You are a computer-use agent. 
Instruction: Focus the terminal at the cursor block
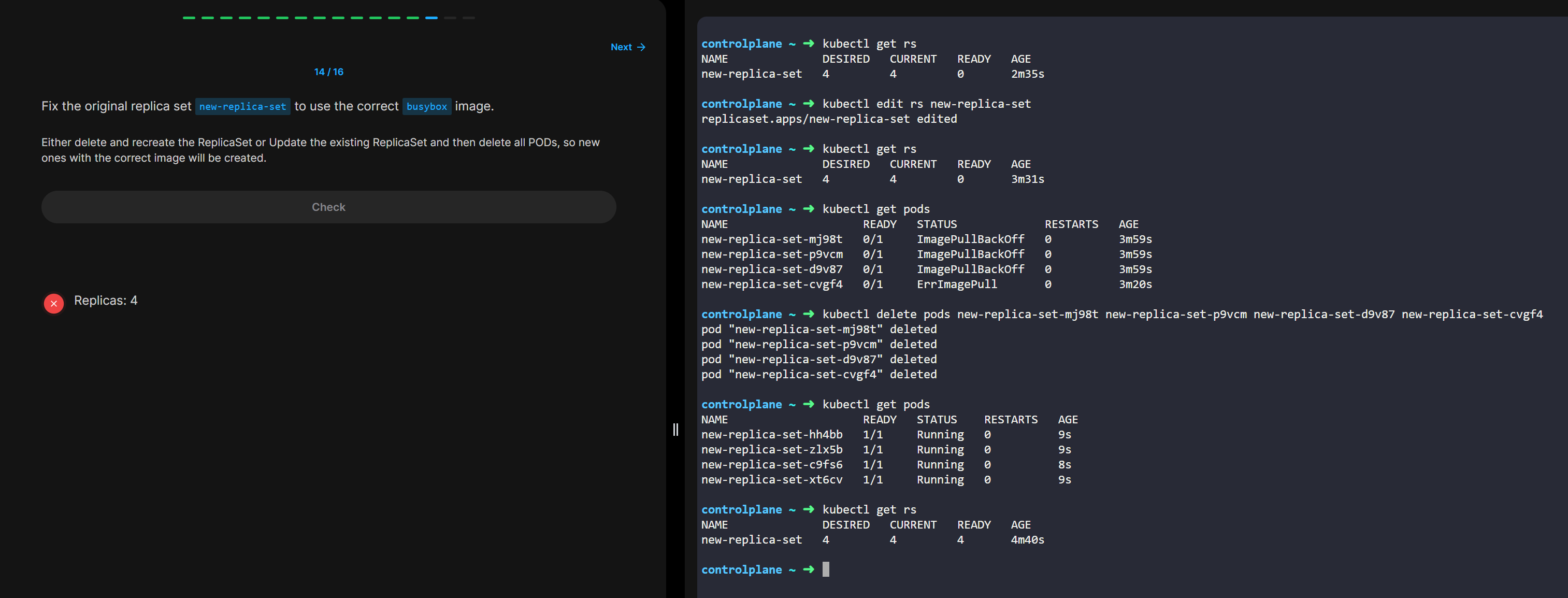pos(825,569)
